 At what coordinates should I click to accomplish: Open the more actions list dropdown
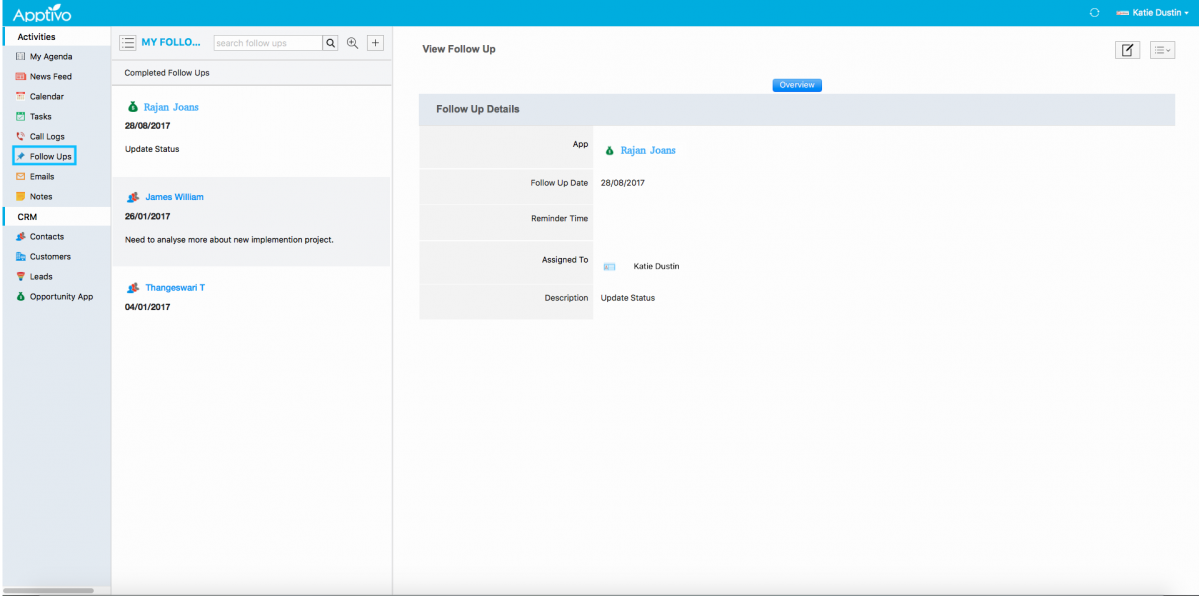pos(1162,50)
